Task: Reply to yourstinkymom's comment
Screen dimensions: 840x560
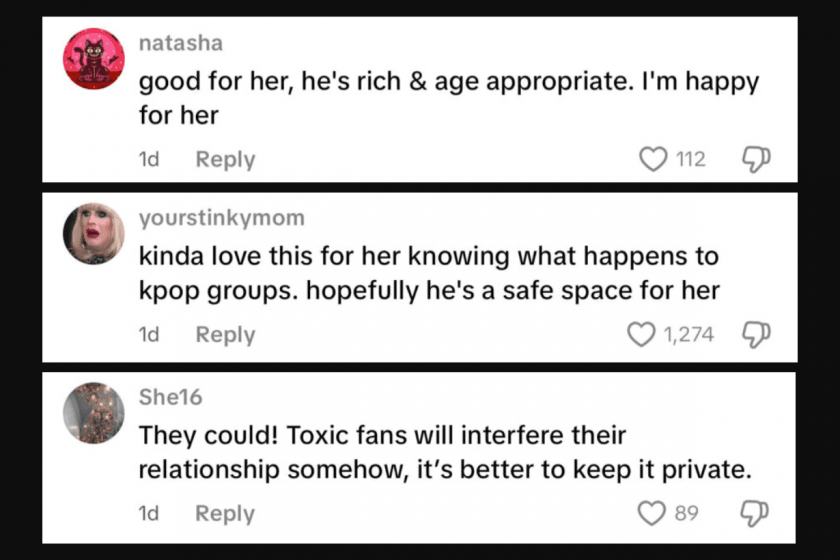Action: point(225,335)
